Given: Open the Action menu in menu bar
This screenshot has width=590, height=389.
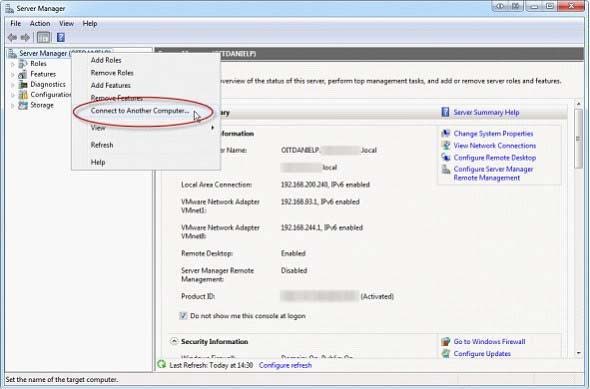Looking at the screenshot, I should [x=40, y=23].
